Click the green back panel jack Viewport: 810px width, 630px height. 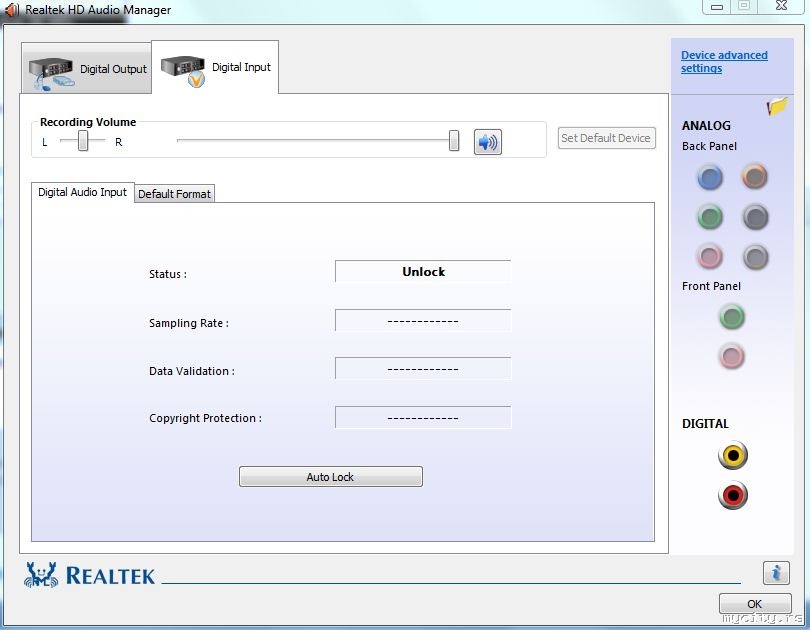tap(710, 217)
